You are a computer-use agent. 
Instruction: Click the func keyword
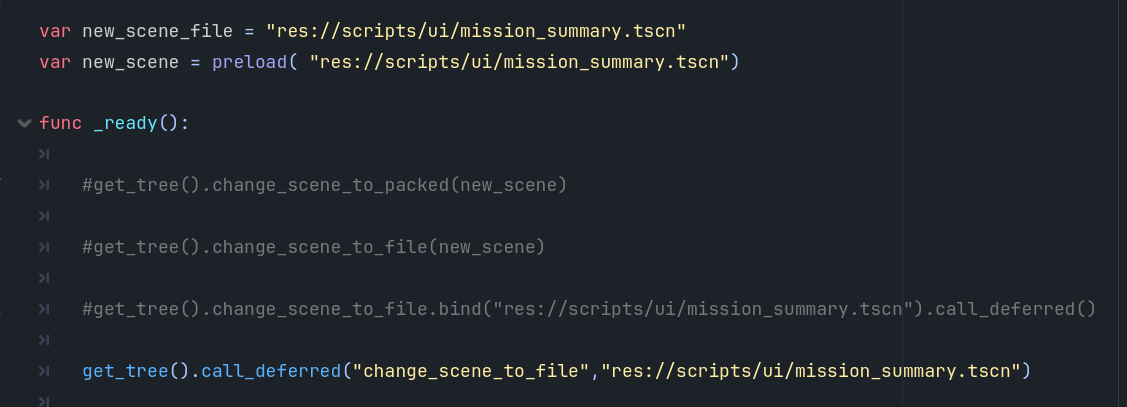click(61, 124)
